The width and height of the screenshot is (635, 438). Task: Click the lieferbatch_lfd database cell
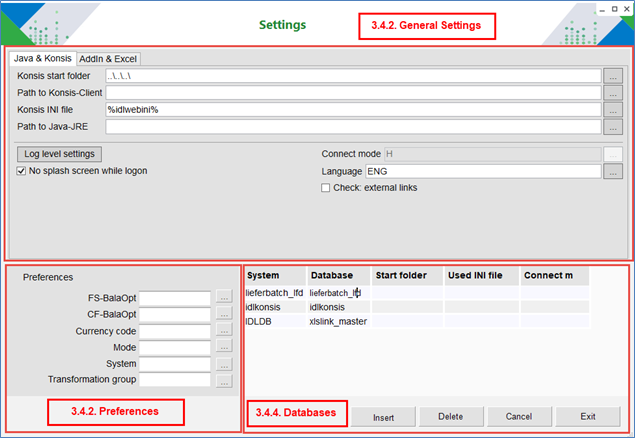tap(339, 293)
